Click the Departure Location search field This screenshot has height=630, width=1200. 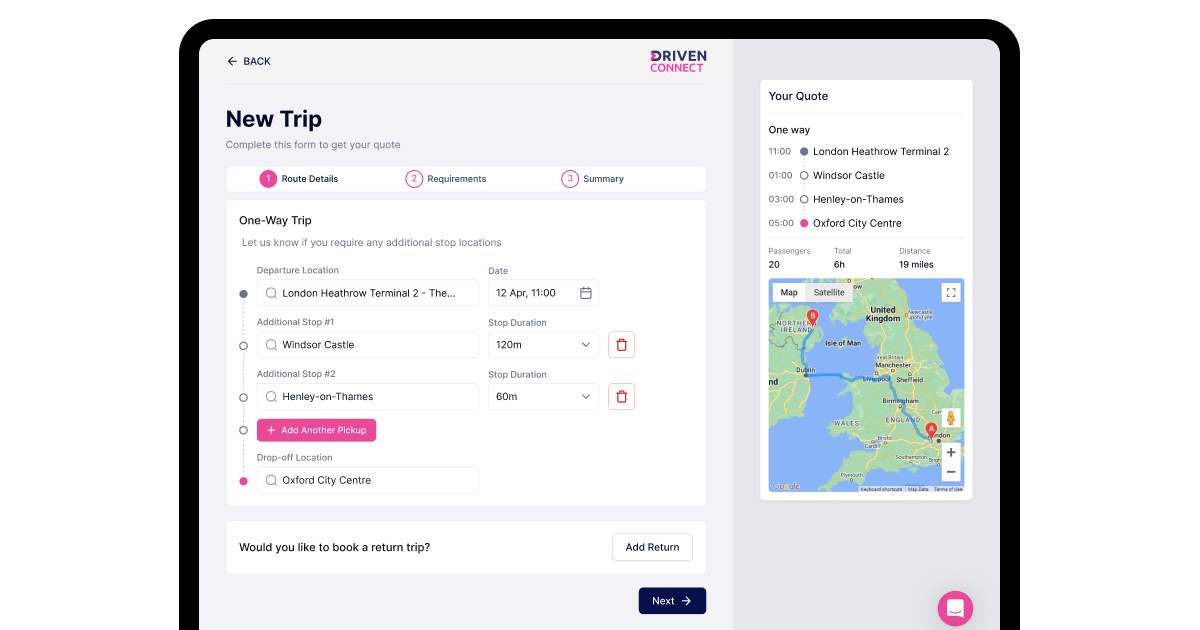coord(368,293)
